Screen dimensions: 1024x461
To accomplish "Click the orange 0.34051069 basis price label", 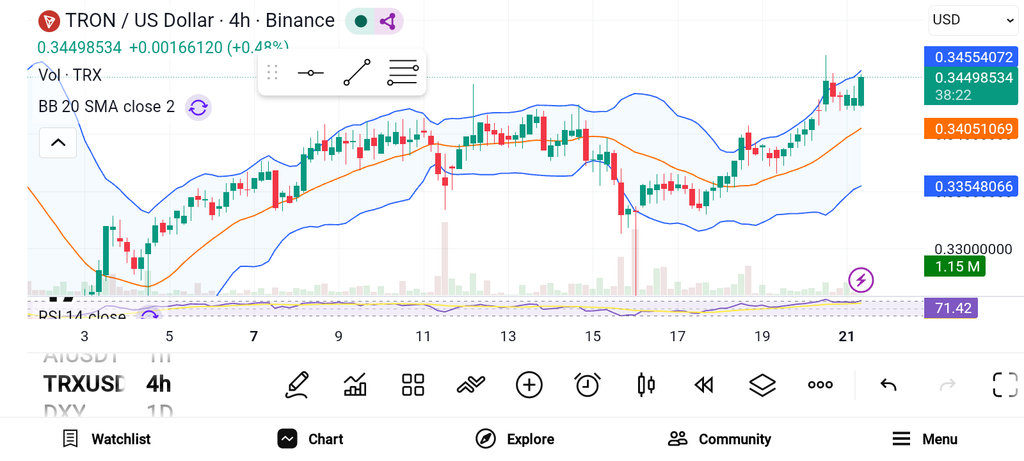I will click(971, 129).
